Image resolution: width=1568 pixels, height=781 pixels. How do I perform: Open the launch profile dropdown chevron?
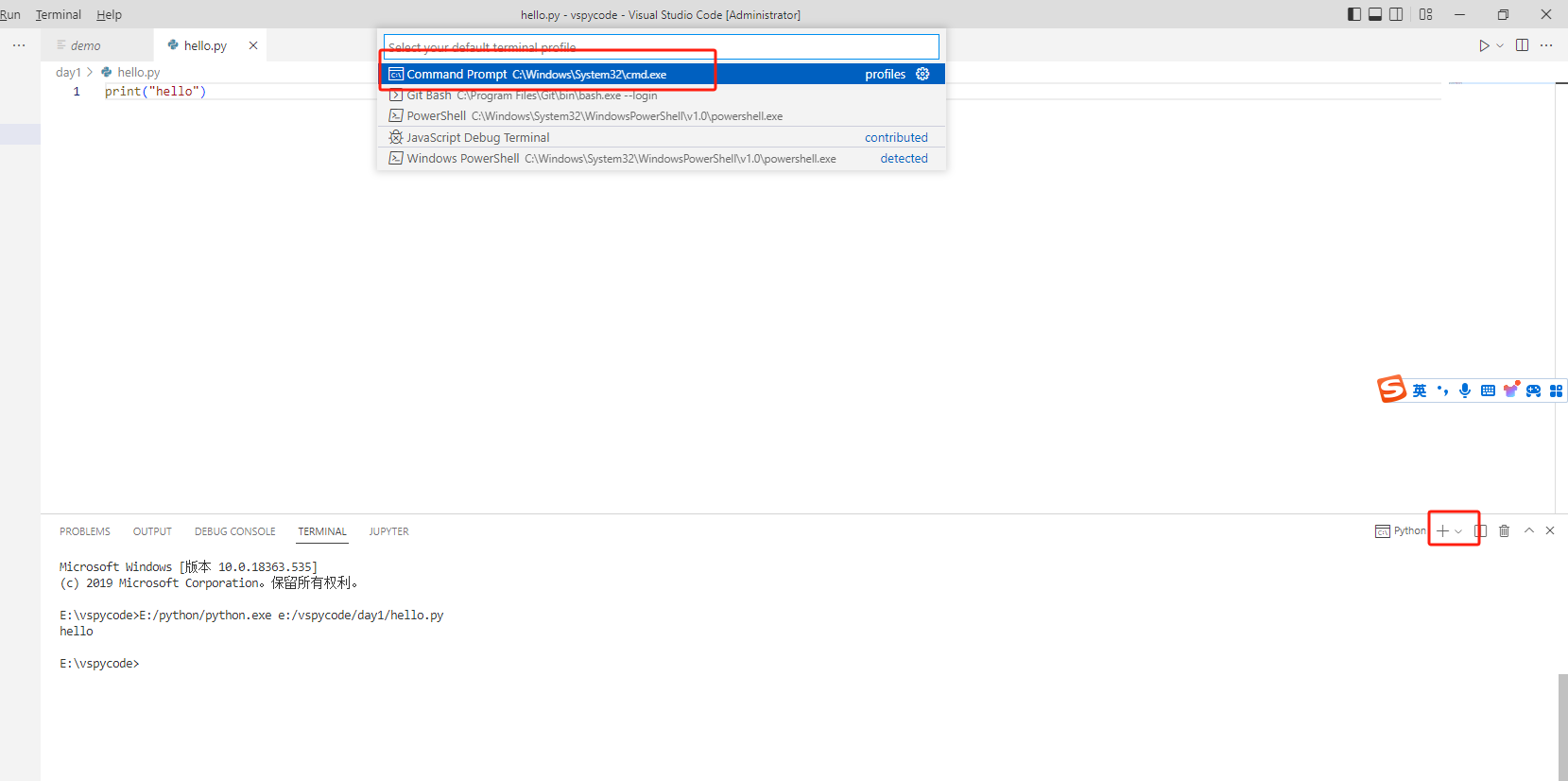[x=1458, y=531]
